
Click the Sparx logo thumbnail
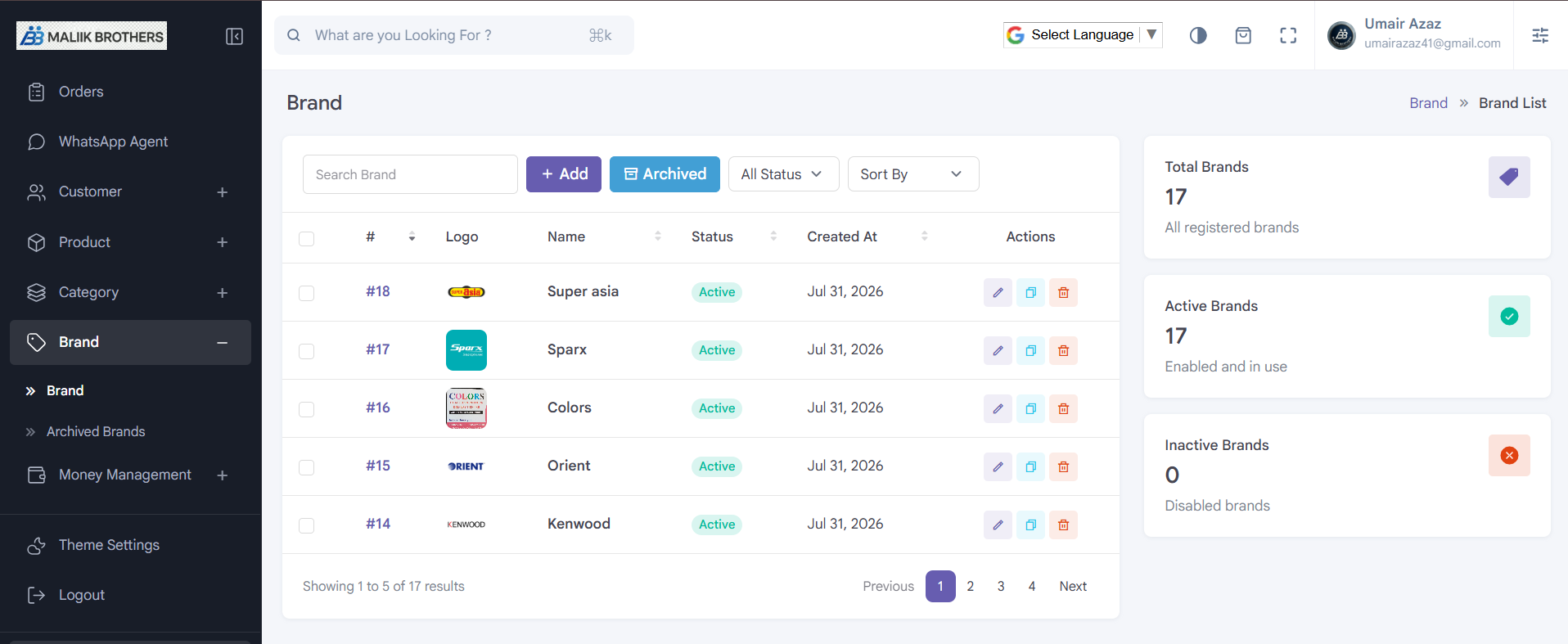[x=466, y=350]
